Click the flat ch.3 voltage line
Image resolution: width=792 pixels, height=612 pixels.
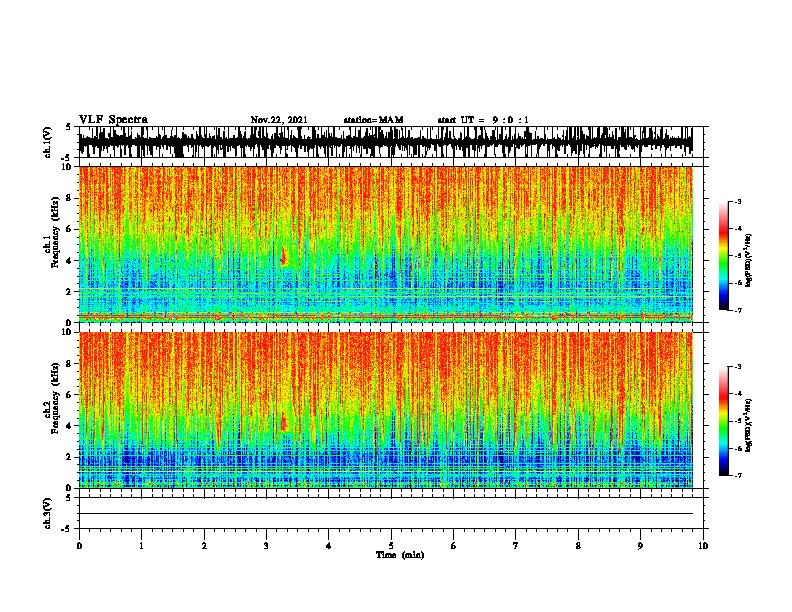coord(386,514)
